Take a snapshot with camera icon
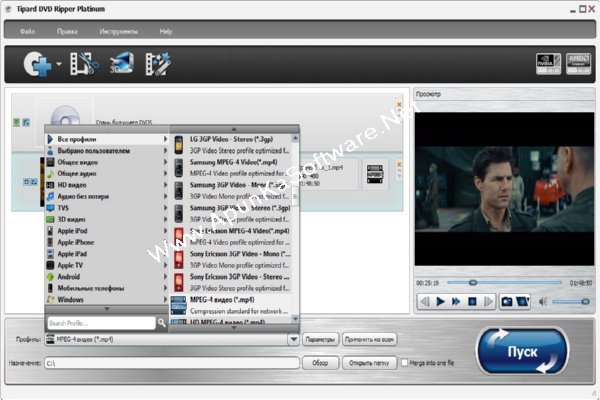Viewport: 600px width, 400px height. tap(507, 302)
